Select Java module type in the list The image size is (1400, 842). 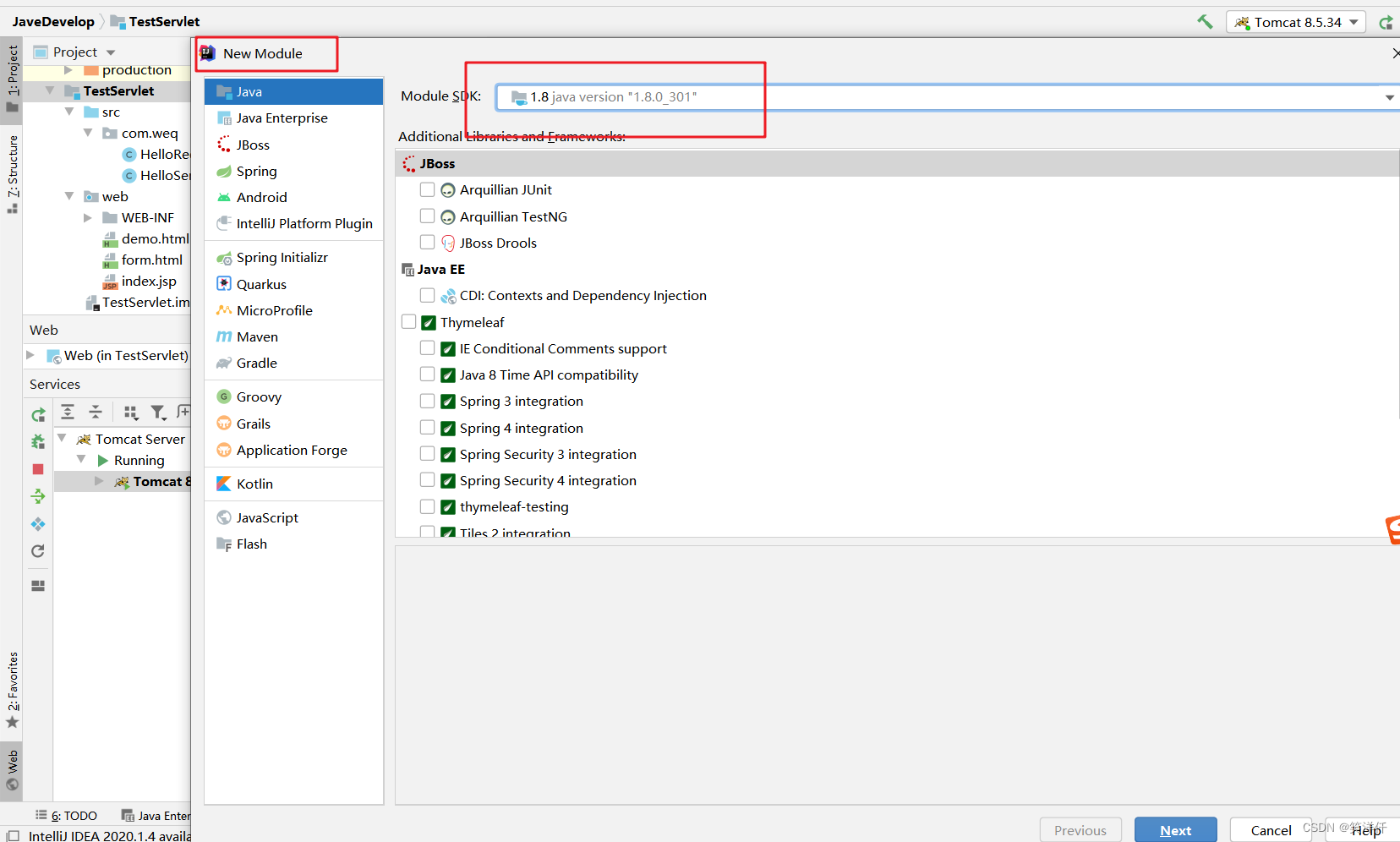[293, 92]
